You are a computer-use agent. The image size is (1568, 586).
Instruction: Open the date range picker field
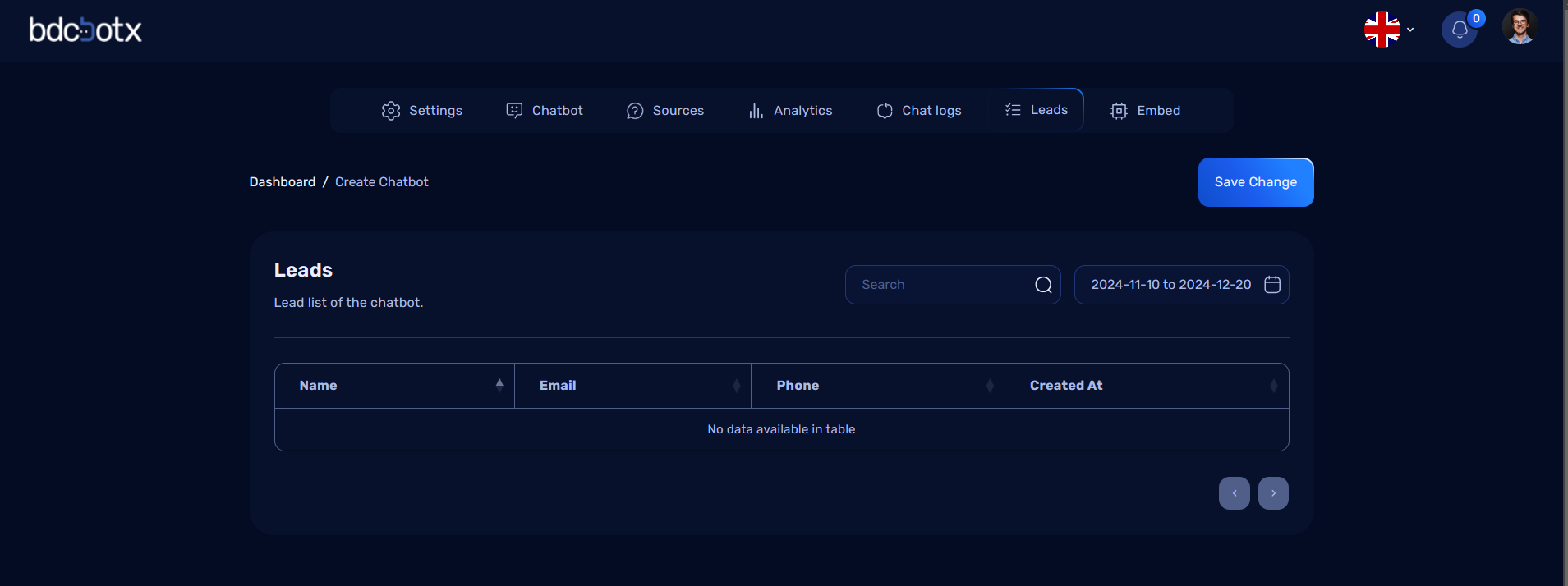[1170, 285]
